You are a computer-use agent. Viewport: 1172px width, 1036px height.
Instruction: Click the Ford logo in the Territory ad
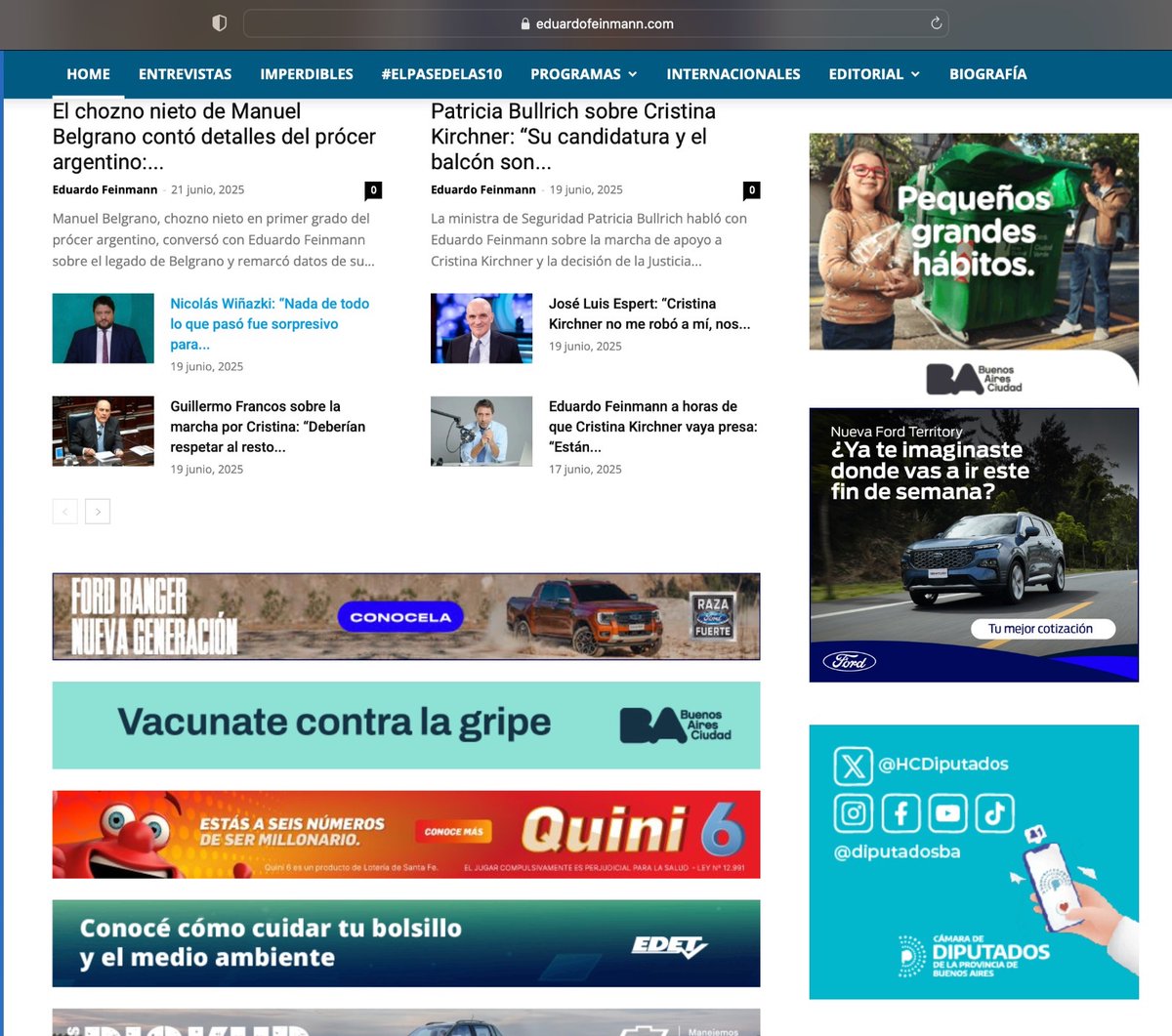(x=849, y=661)
